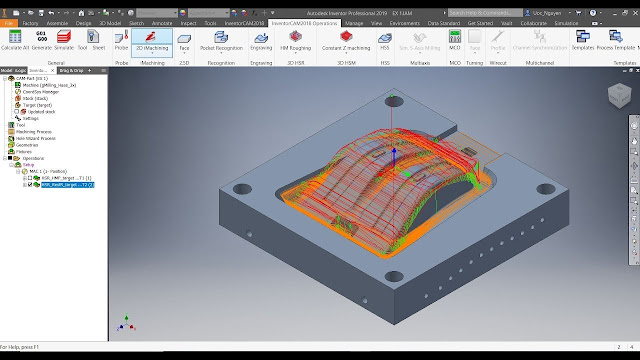Click the ViewCube in the viewport
The height and width of the screenshot is (360, 640).
tap(619, 95)
